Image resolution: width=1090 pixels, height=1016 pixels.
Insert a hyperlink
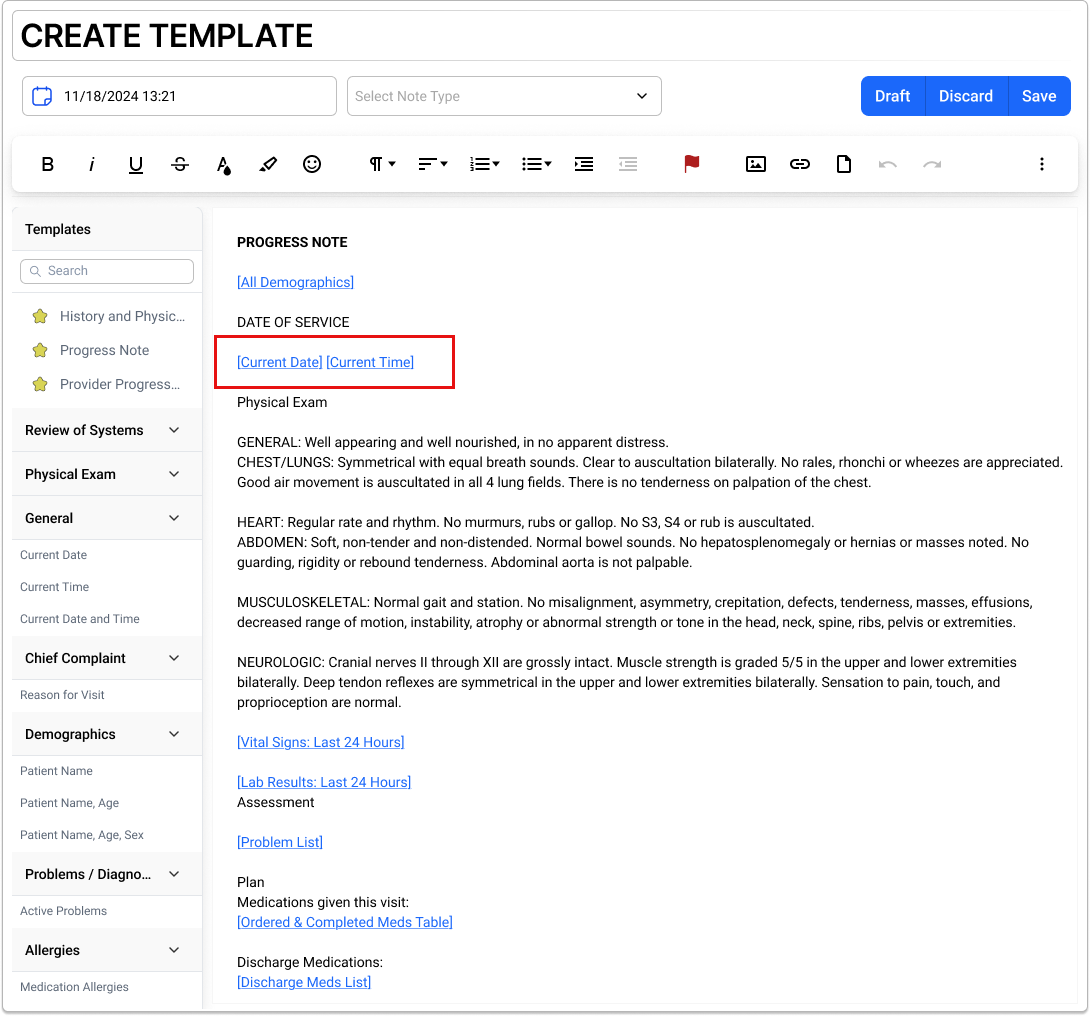[799, 164]
